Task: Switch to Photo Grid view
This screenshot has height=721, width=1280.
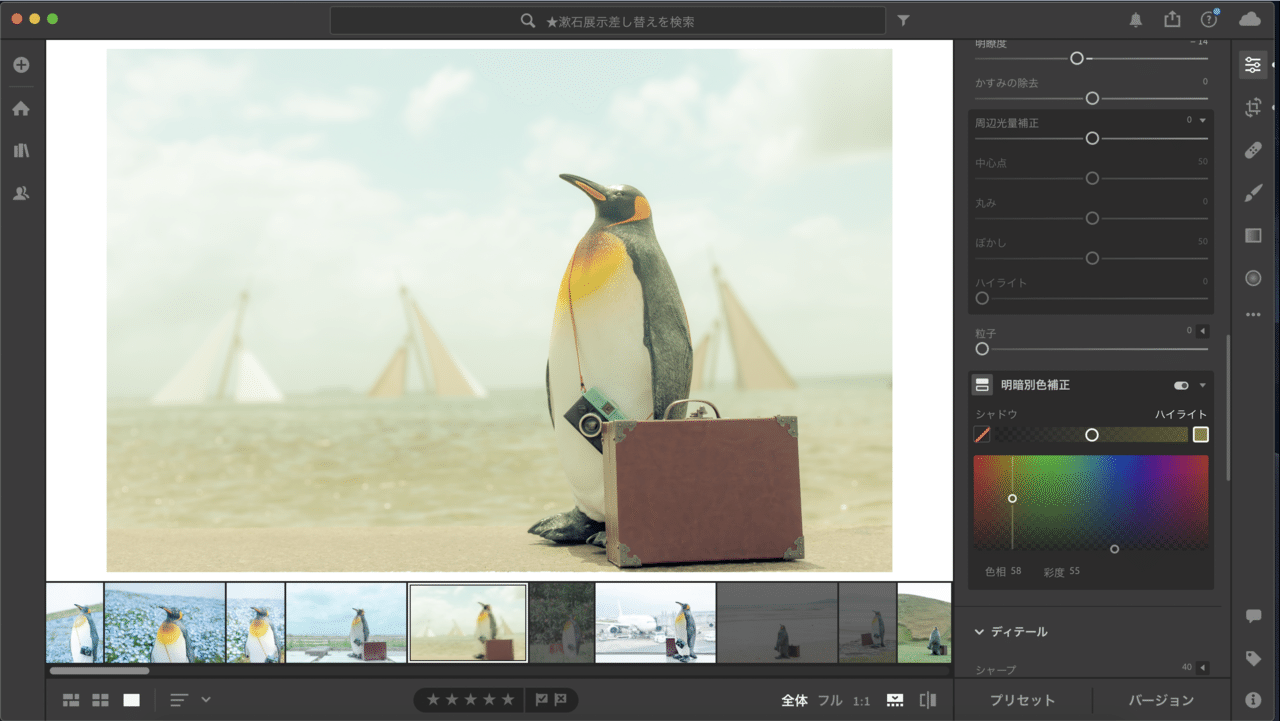Action: 71,700
